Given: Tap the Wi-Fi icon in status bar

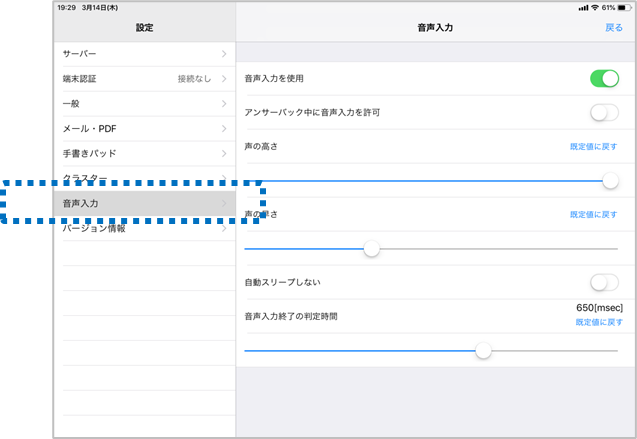Looking at the screenshot, I should pos(595,7).
